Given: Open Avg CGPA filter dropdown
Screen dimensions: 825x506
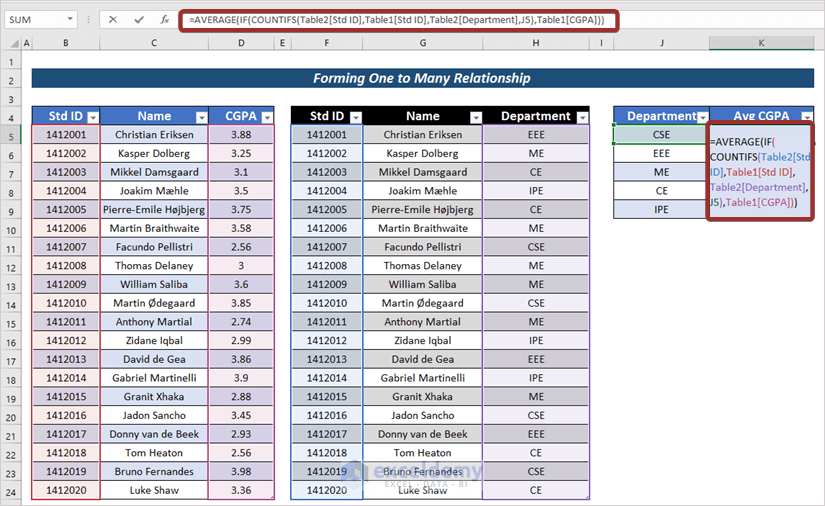Looking at the screenshot, I should click(x=807, y=117).
